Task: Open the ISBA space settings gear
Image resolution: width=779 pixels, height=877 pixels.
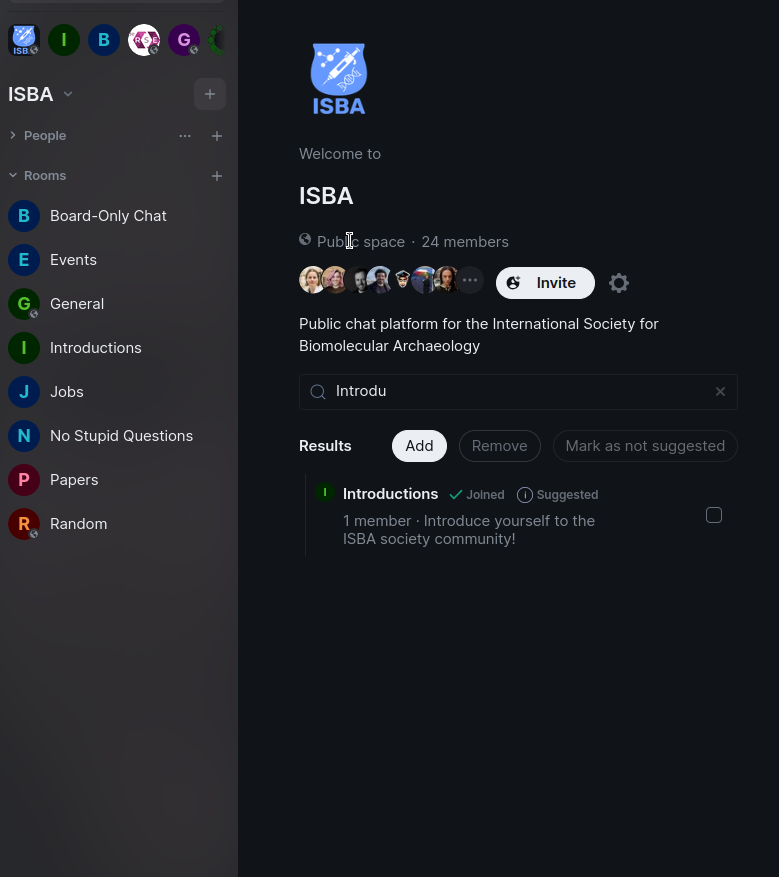Action: pyautogui.click(x=619, y=283)
